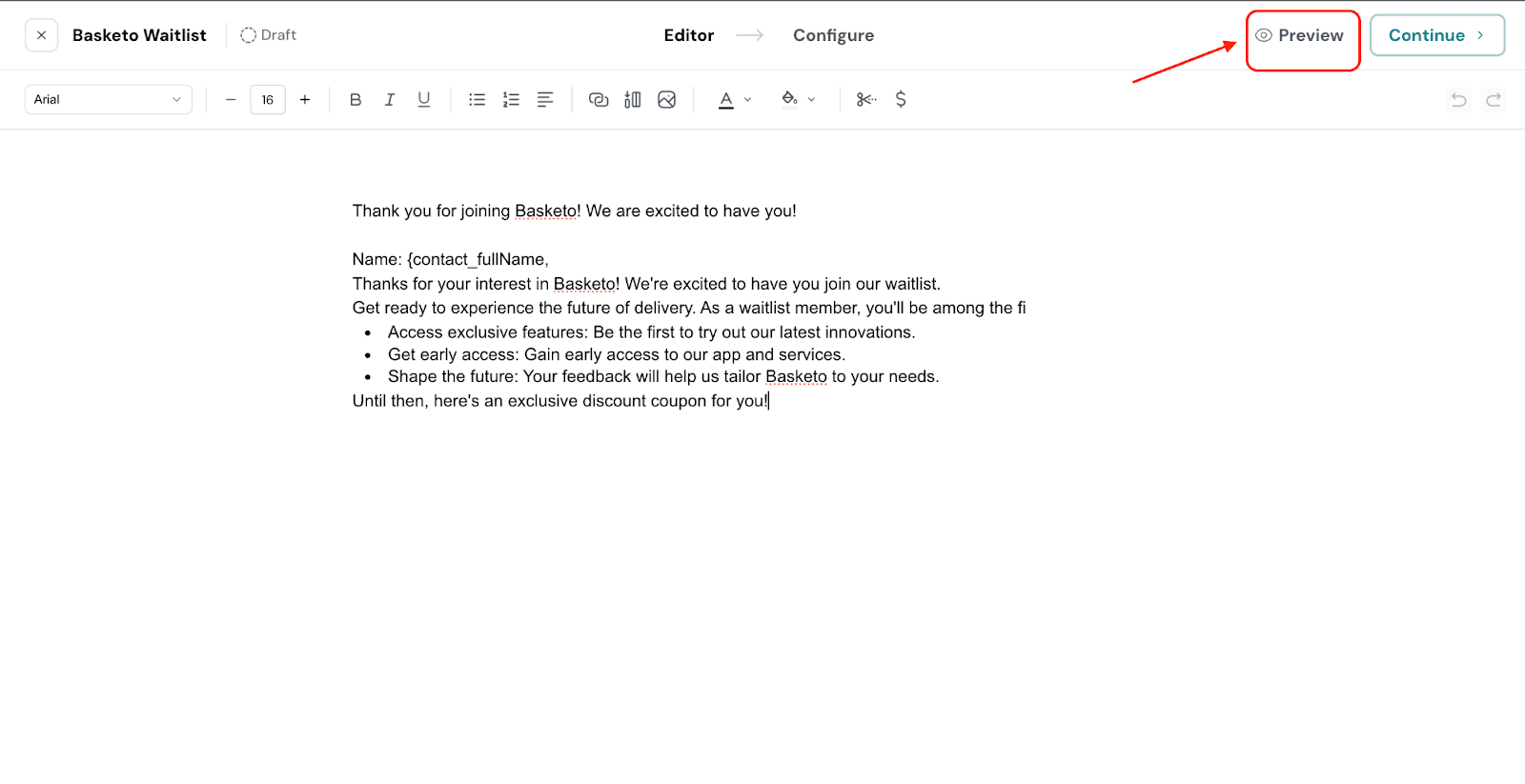Toggle underline formatting
Viewport: 1525px width, 784px height.
(x=424, y=99)
